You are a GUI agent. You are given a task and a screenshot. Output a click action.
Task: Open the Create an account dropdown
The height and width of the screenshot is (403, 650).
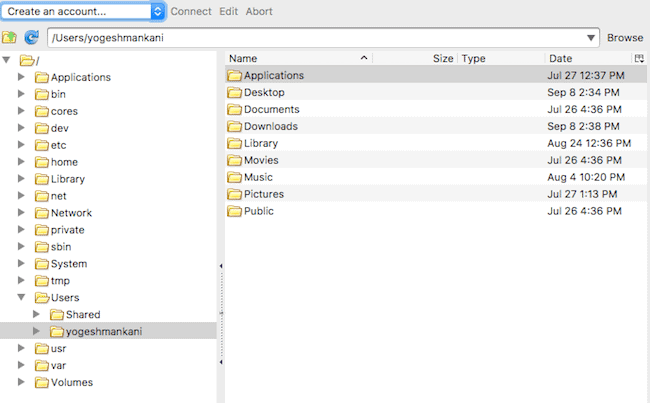click(x=83, y=11)
